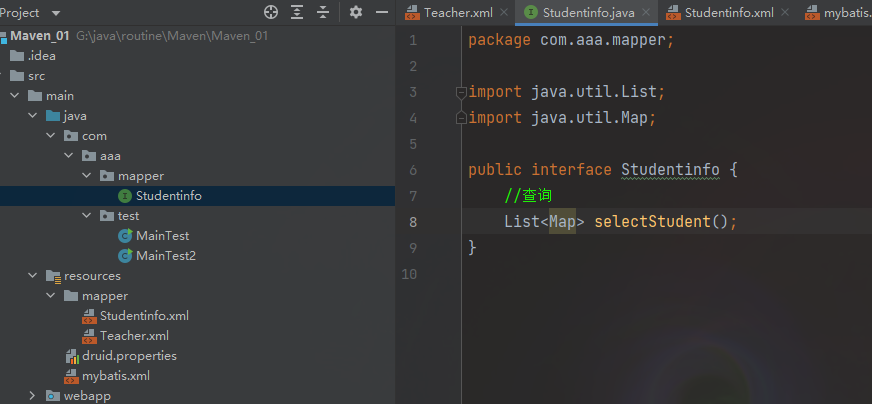The height and width of the screenshot is (404, 872).
Task: Click the MainTest class run icon
Action: point(126,236)
